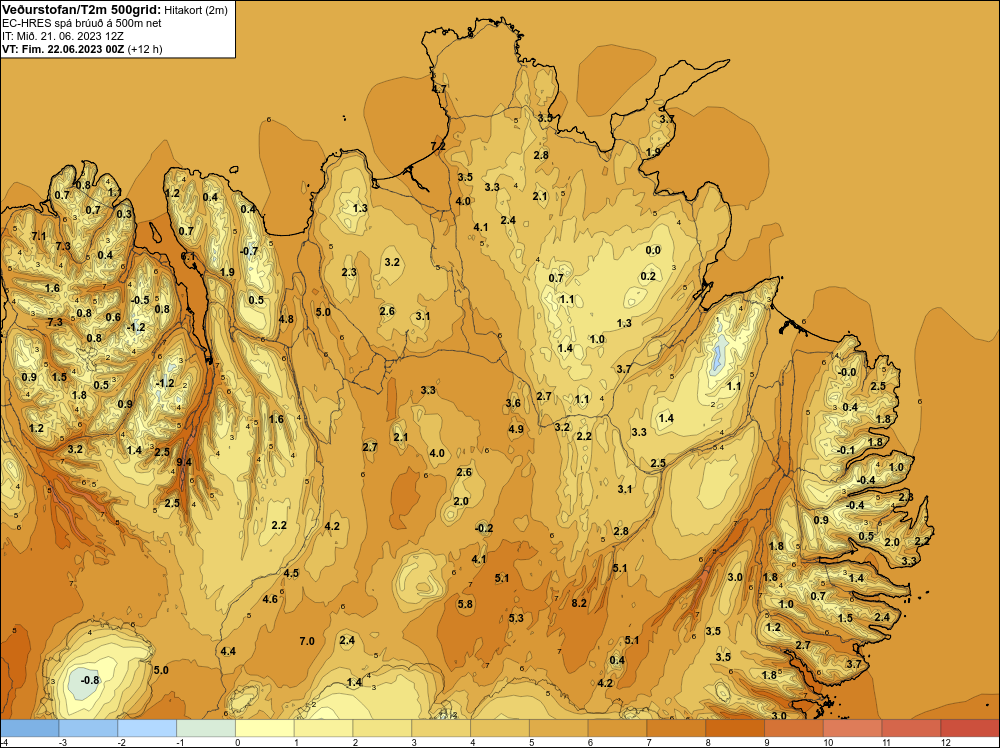
Task: Select the darkest blue -4 to -3 legend swatch
Action: (x=29, y=728)
